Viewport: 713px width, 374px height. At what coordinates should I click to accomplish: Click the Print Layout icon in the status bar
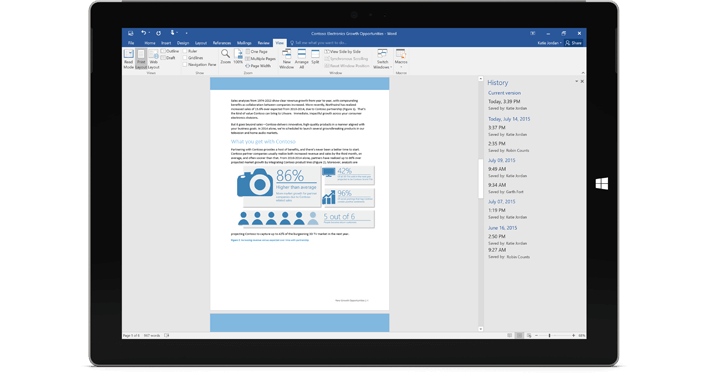tap(519, 335)
